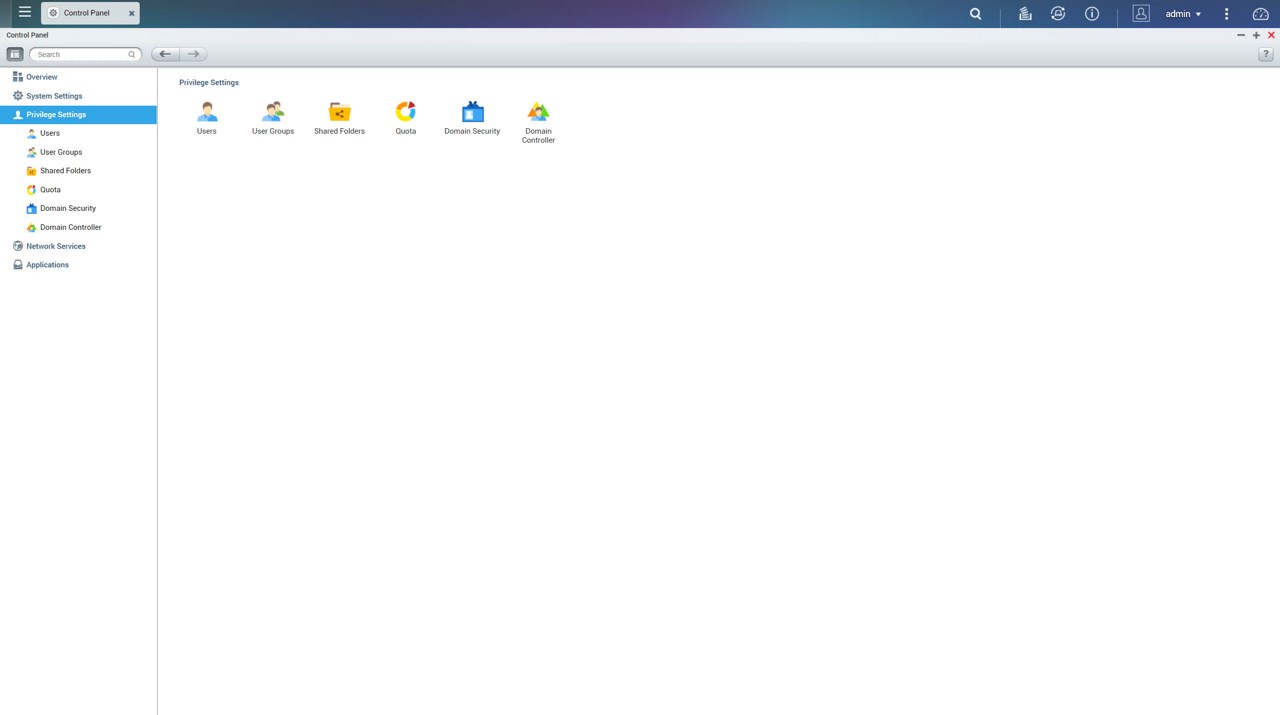
Task: Click the Privilege Settings heading text
Action: tap(209, 82)
